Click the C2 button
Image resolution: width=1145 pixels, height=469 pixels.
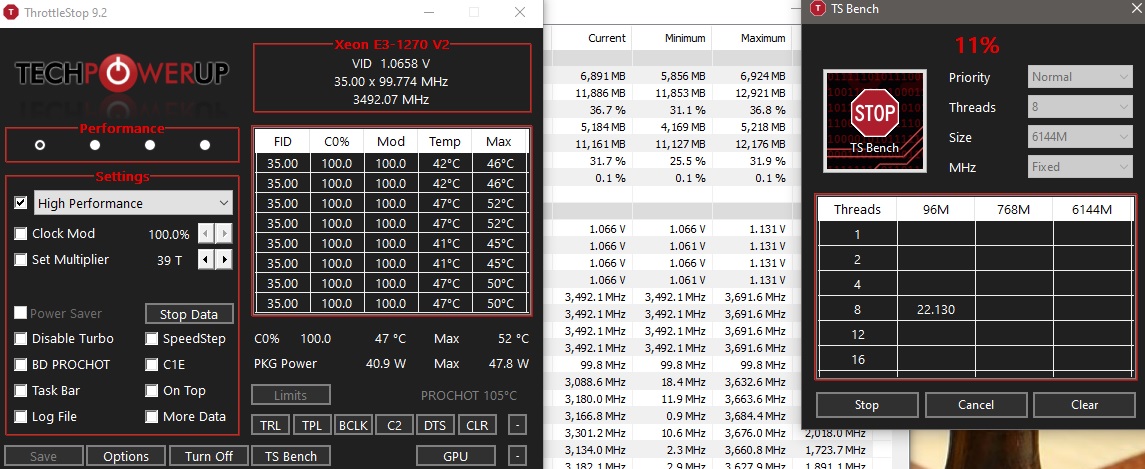point(394,425)
